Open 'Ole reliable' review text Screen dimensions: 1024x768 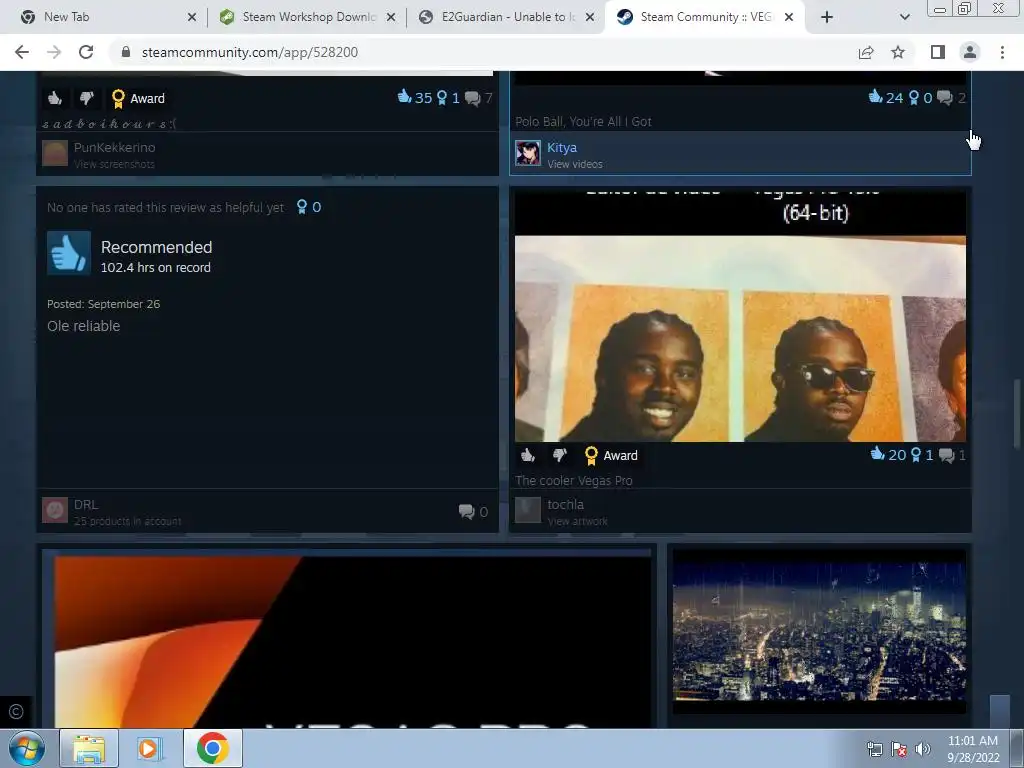click(x=84, y=326)
